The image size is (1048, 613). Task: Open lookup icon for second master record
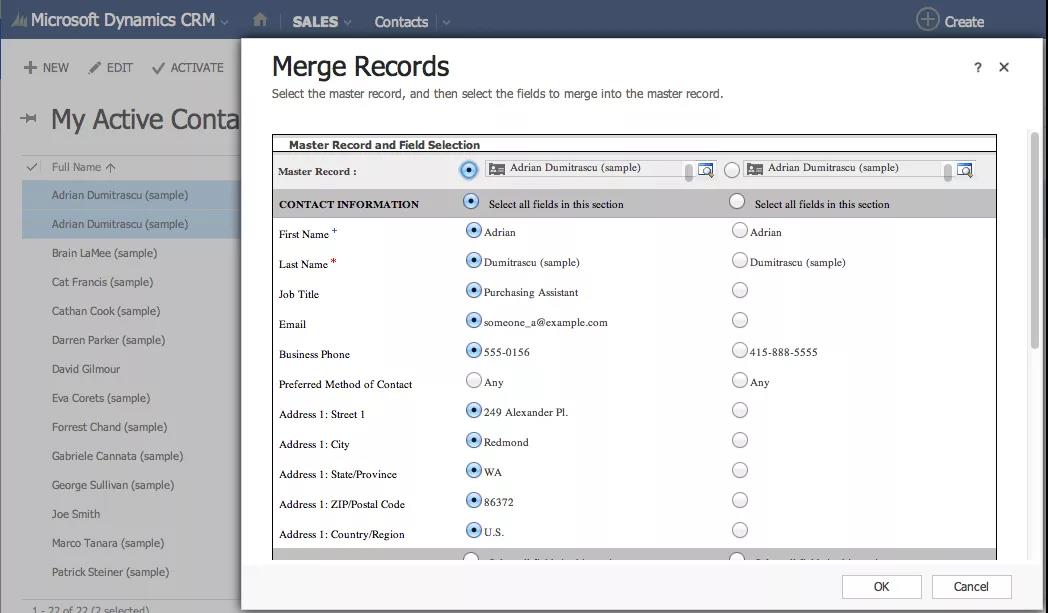coord(964,170)
